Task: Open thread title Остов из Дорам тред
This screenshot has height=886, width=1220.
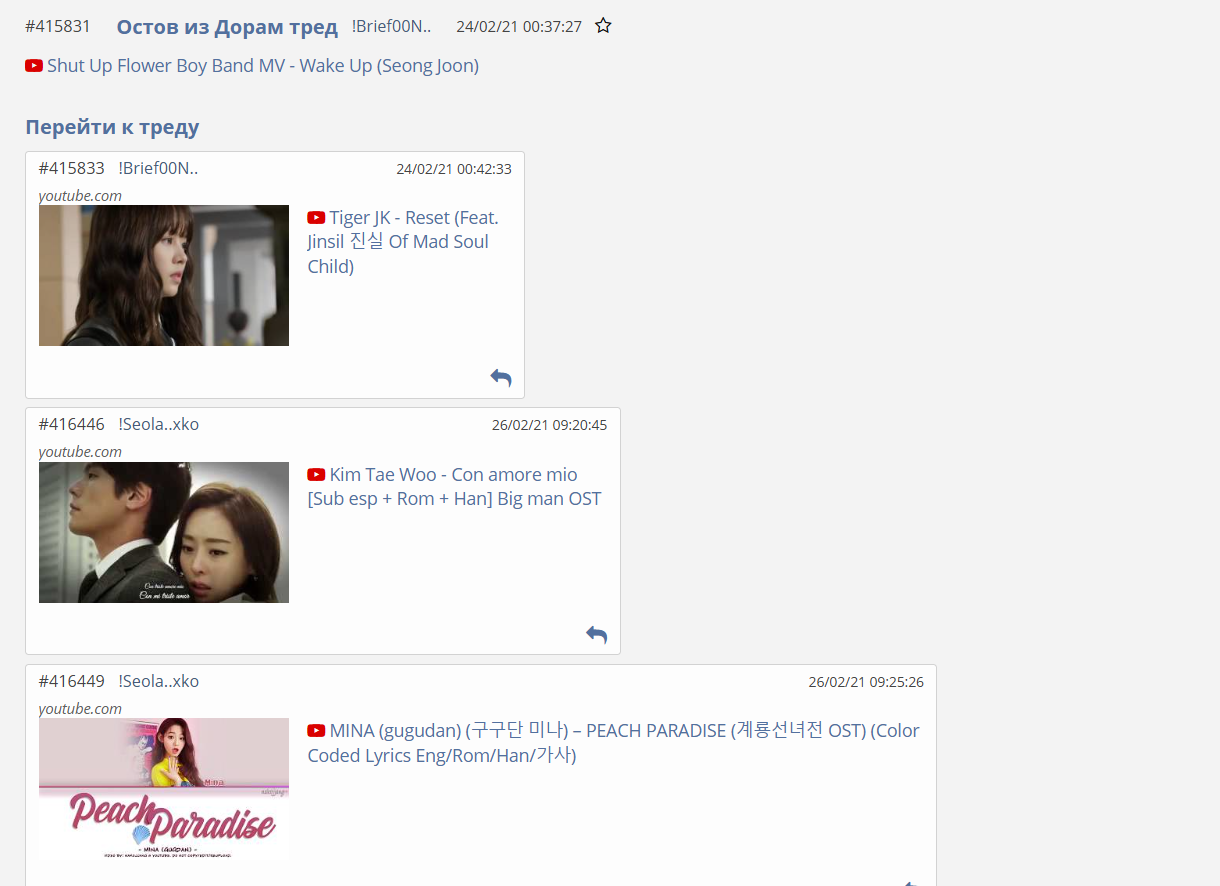Action: click(227, 27)
